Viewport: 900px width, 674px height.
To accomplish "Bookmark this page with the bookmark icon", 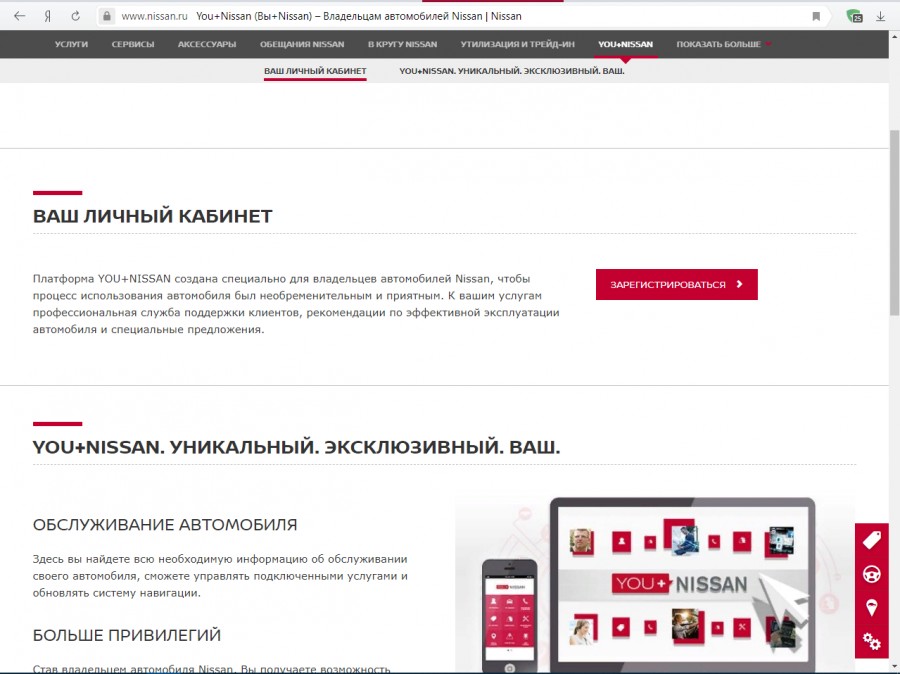I will pos(816,17).
